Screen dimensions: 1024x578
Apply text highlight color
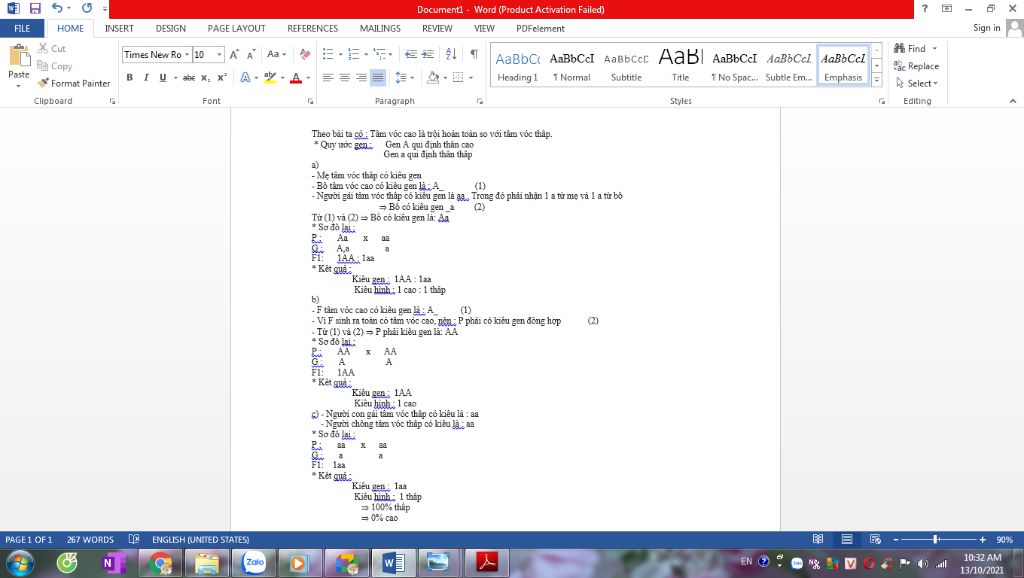[270, 78]
